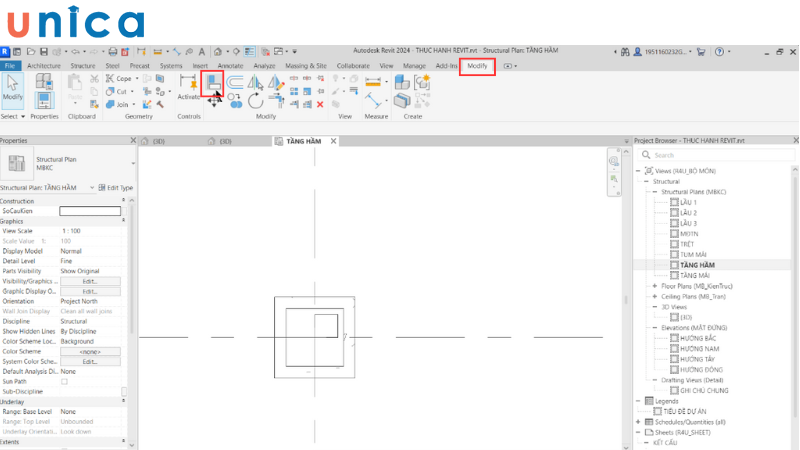Expand the Floor Plans (MB_KienTruc) node
The width and height of the screenshot is (800, 450).
[x=655, y=286]
